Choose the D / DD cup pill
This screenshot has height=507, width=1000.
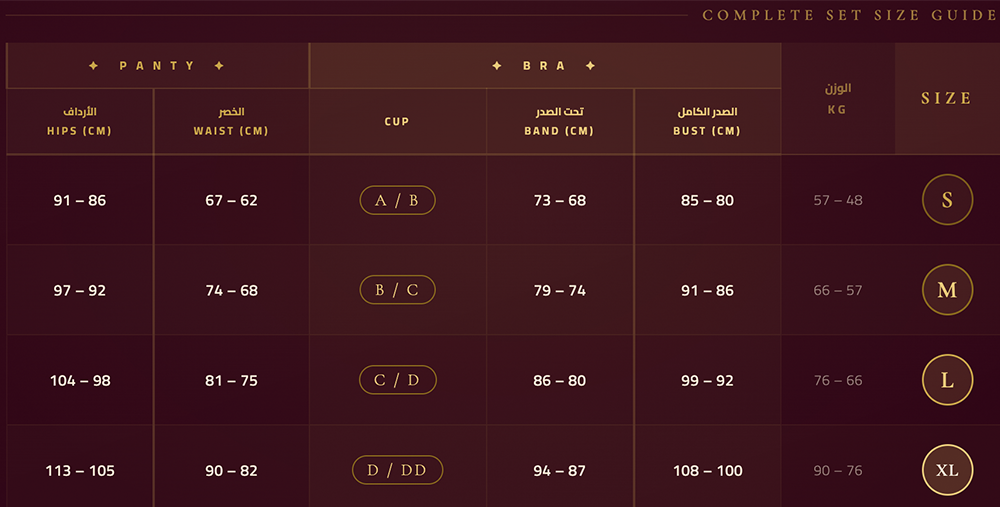point(397,470)
